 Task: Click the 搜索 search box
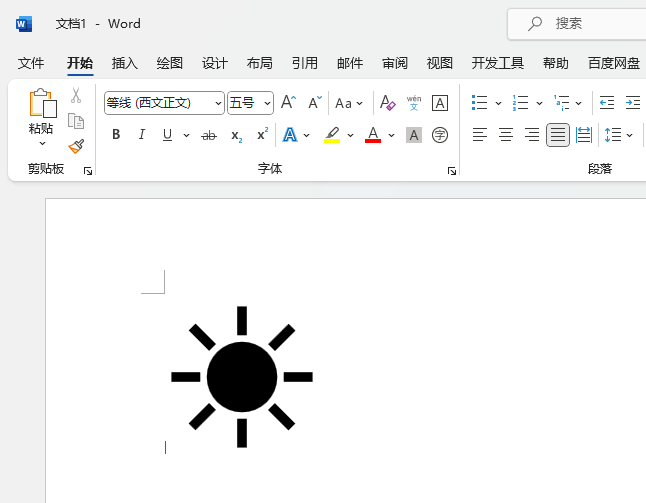[577, 24]
